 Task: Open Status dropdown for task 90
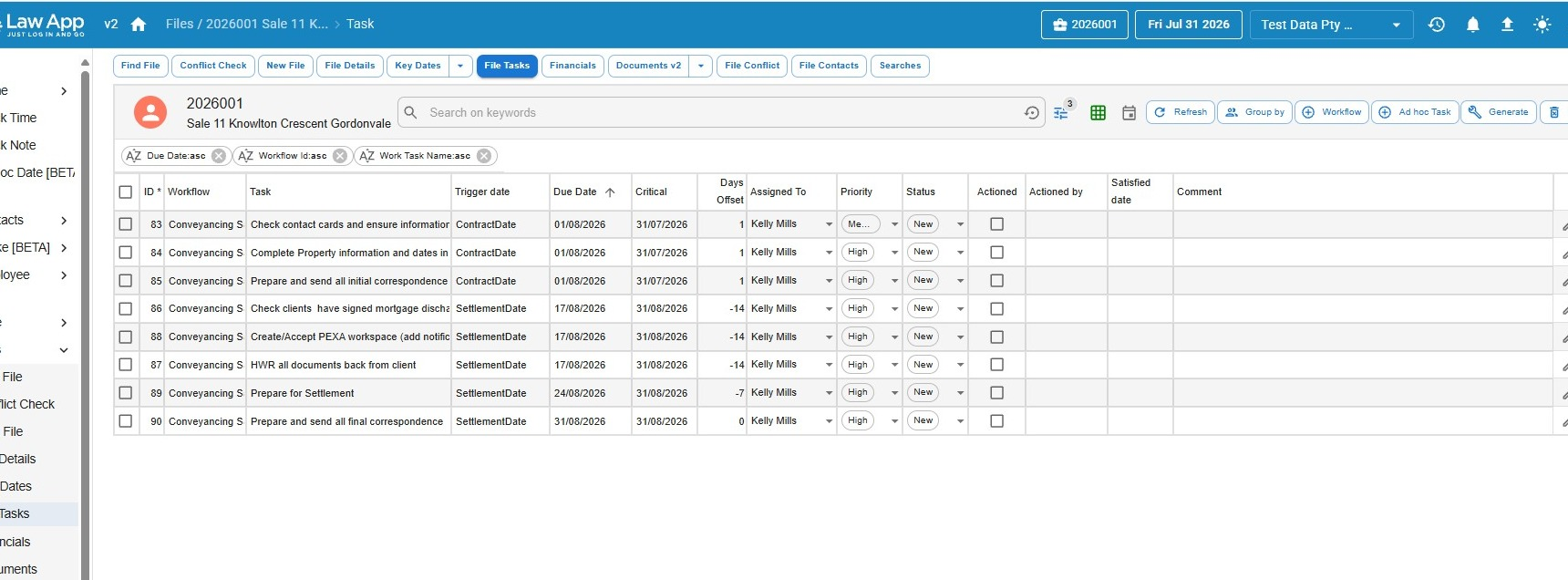point(960,421)
